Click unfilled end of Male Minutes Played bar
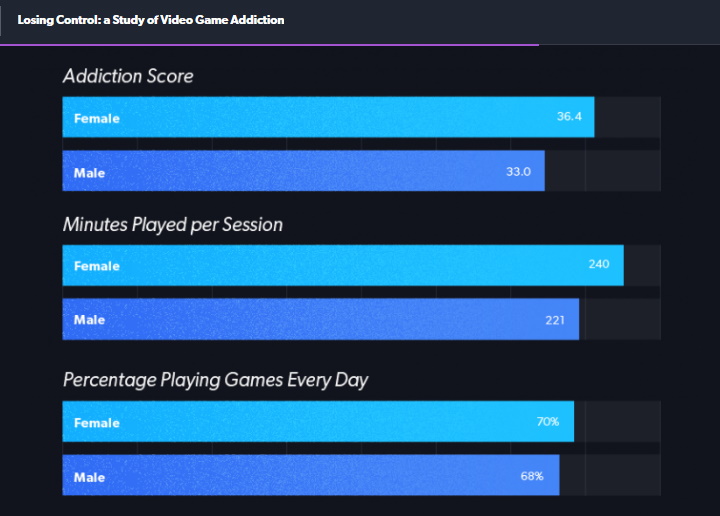The width and height of the screenshot is (720, 516). [620, 320]
